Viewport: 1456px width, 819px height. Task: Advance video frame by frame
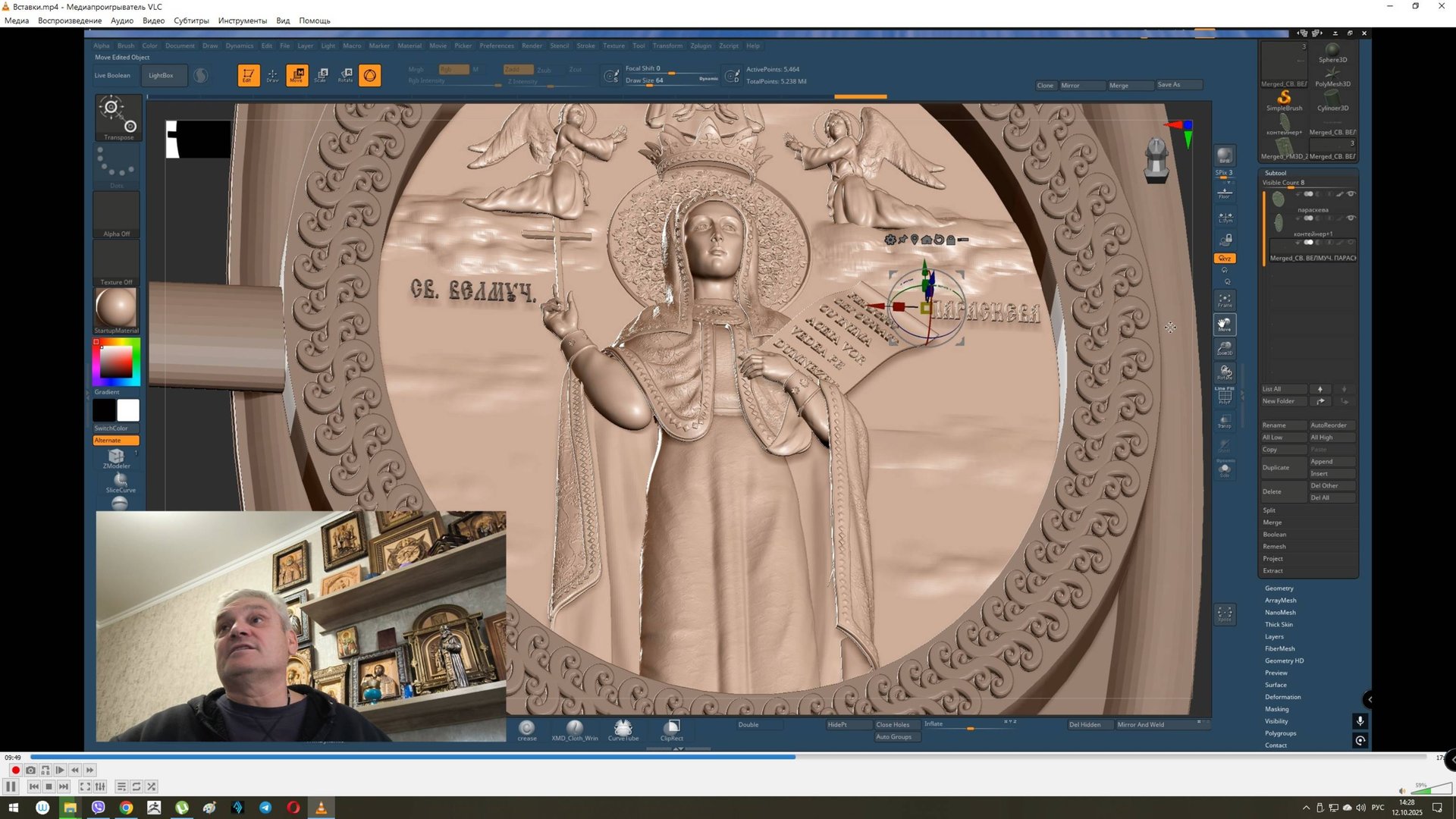[60, 770]
